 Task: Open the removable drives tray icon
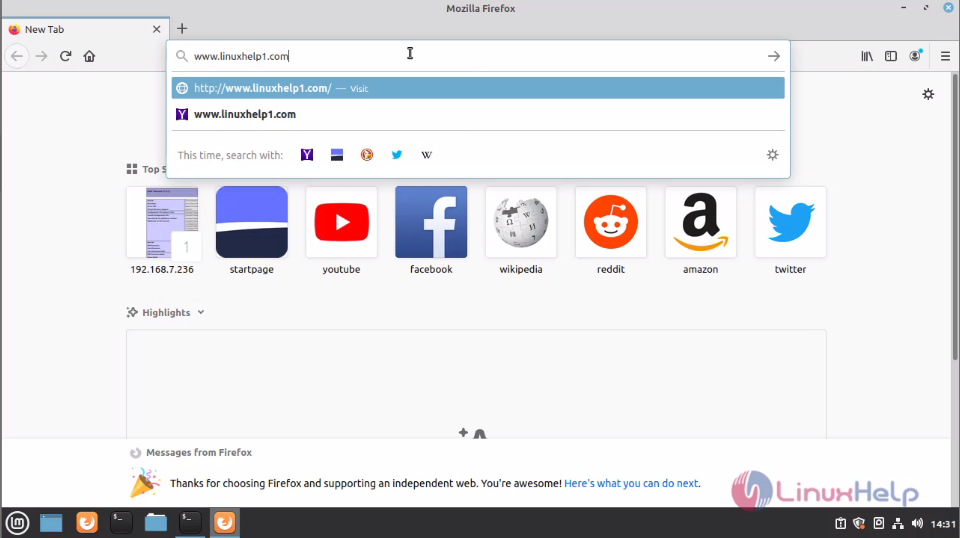(x=879, y=523)
